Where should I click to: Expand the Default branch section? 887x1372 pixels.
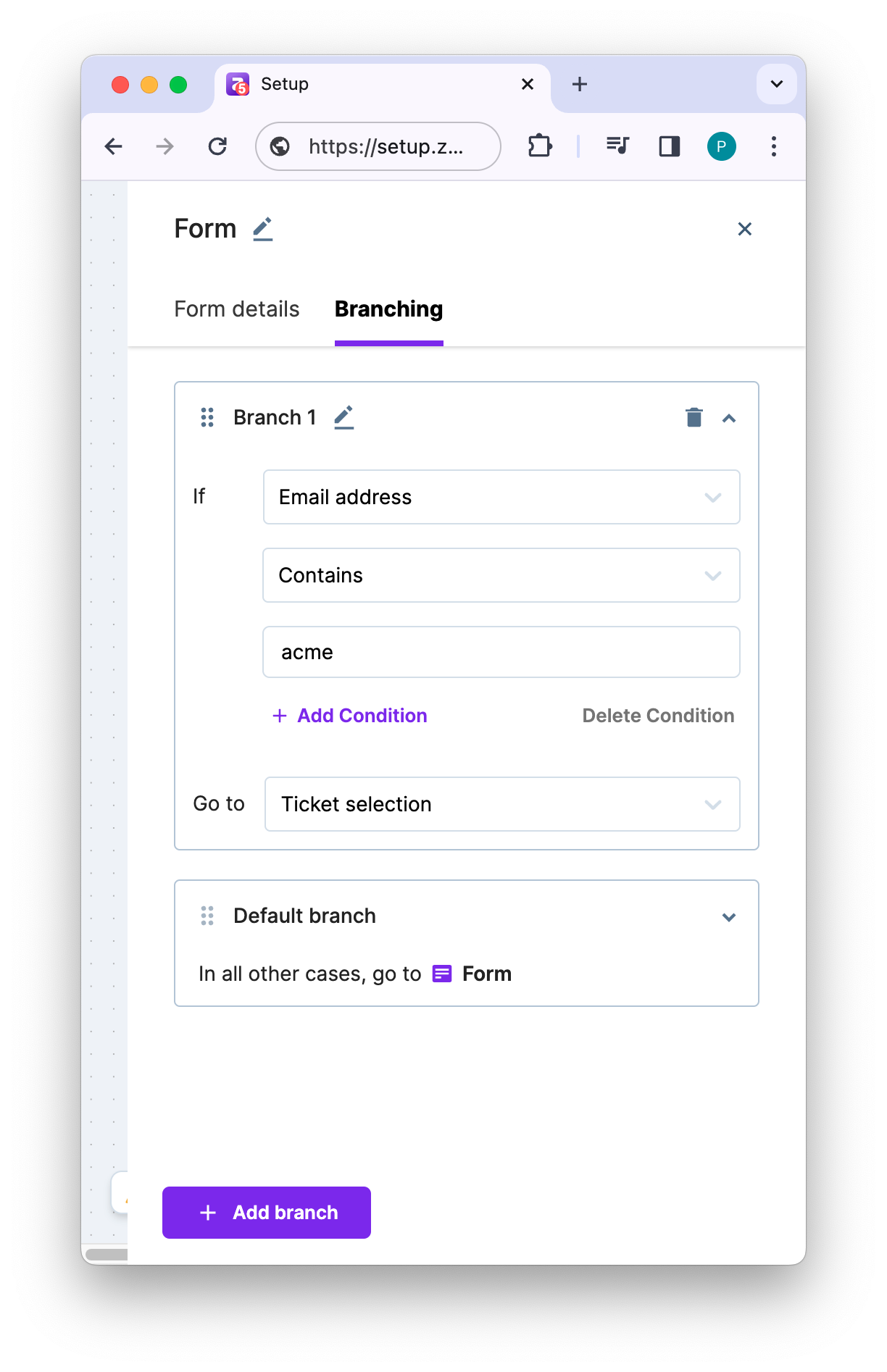click(x=729, y=916)
